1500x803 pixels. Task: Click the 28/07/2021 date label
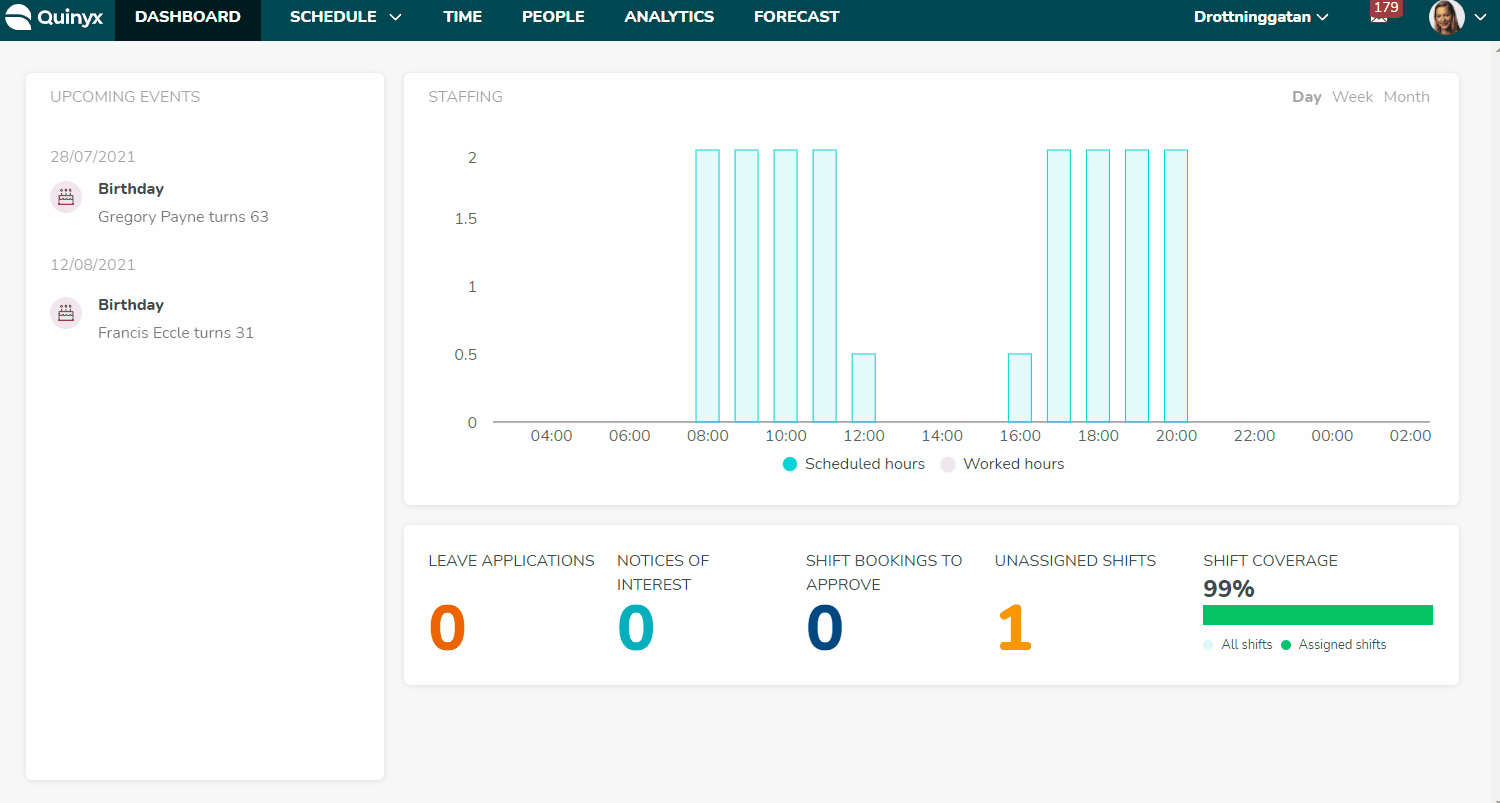tap(93, 157)
